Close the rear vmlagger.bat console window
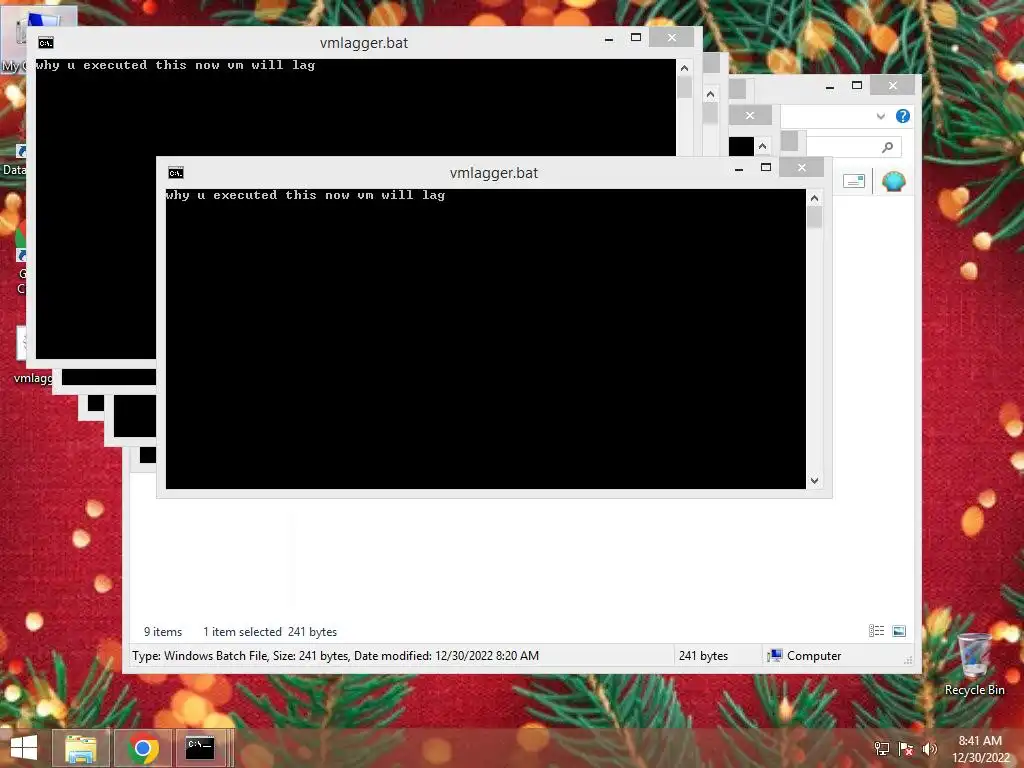The height and width of the screenshot is (768, 1024). [671, 38]
